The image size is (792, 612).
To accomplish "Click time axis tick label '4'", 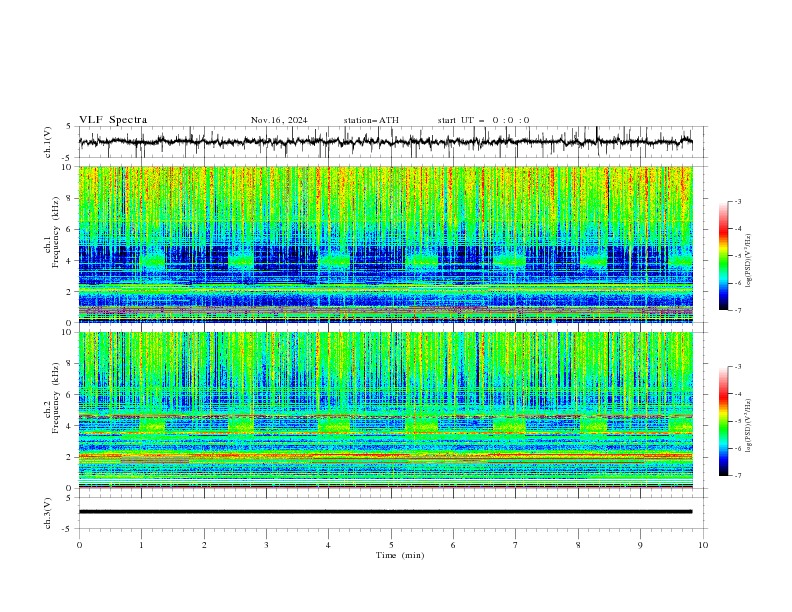I will pos(328,545).
